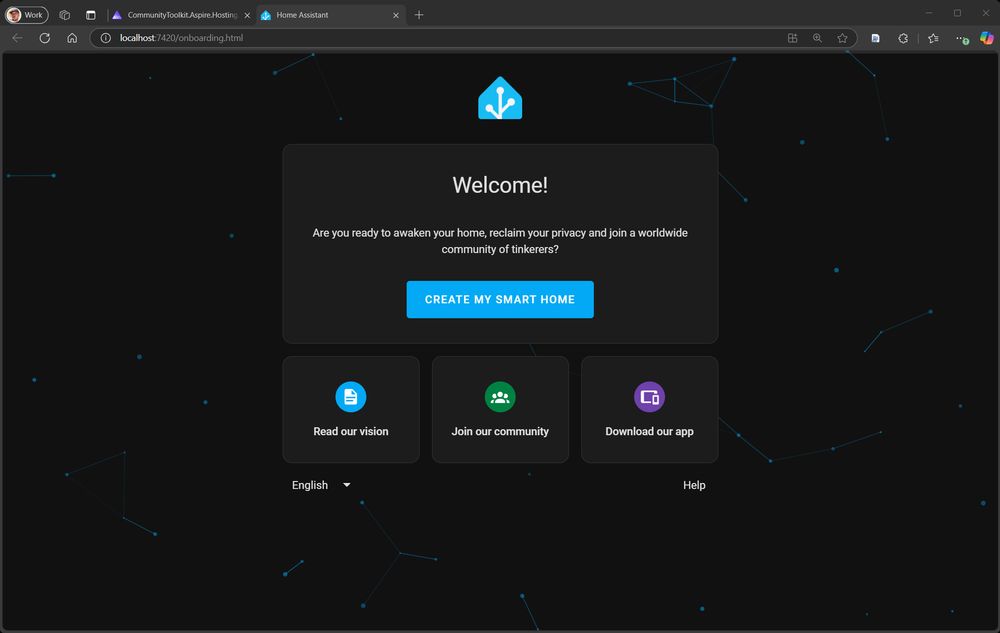Open the favorites list icon
The height and width of the screenshot is (633, 1000).
934,38
